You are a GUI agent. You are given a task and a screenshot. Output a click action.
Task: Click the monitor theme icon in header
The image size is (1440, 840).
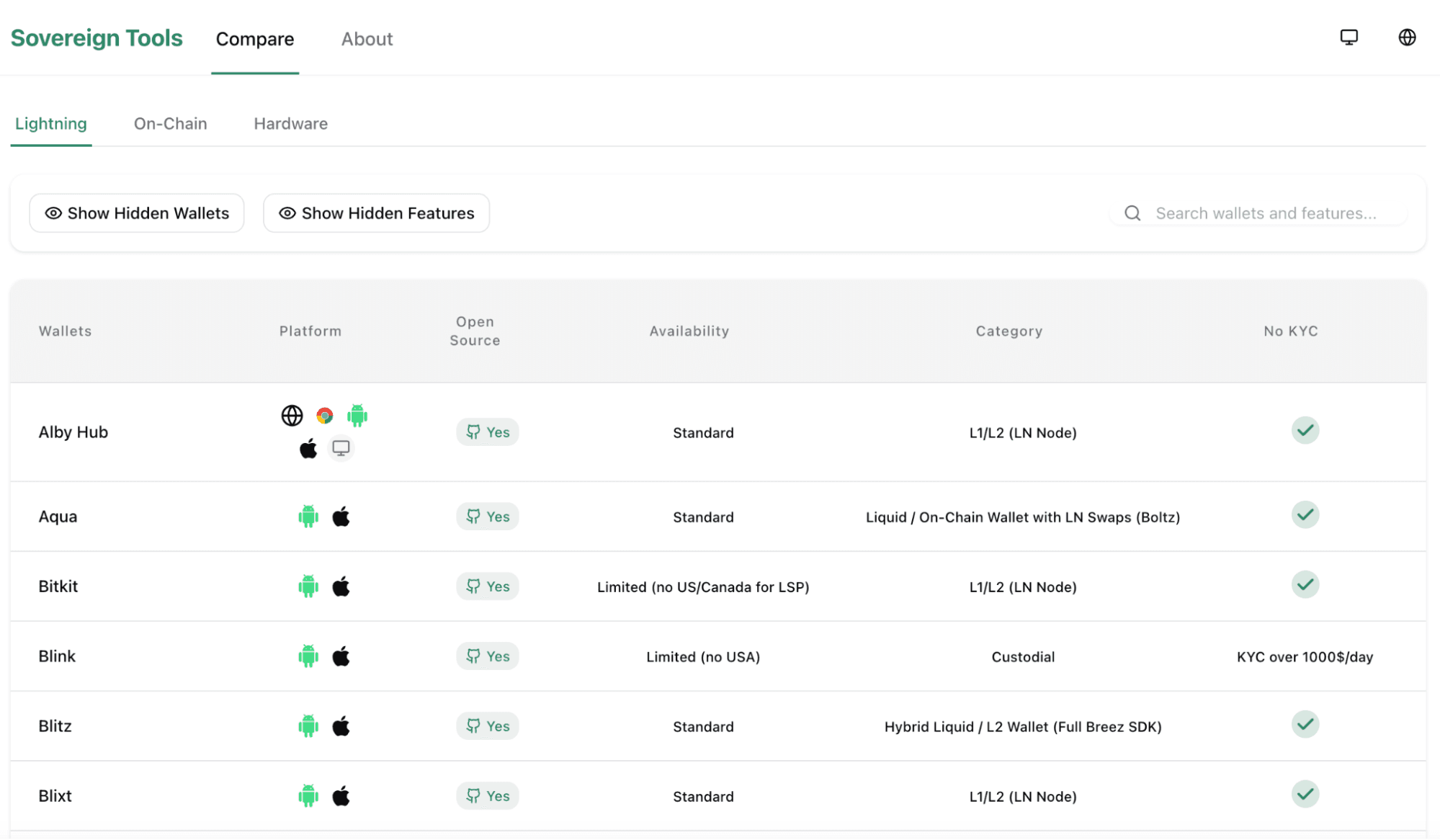click(x=1349, y=37)
